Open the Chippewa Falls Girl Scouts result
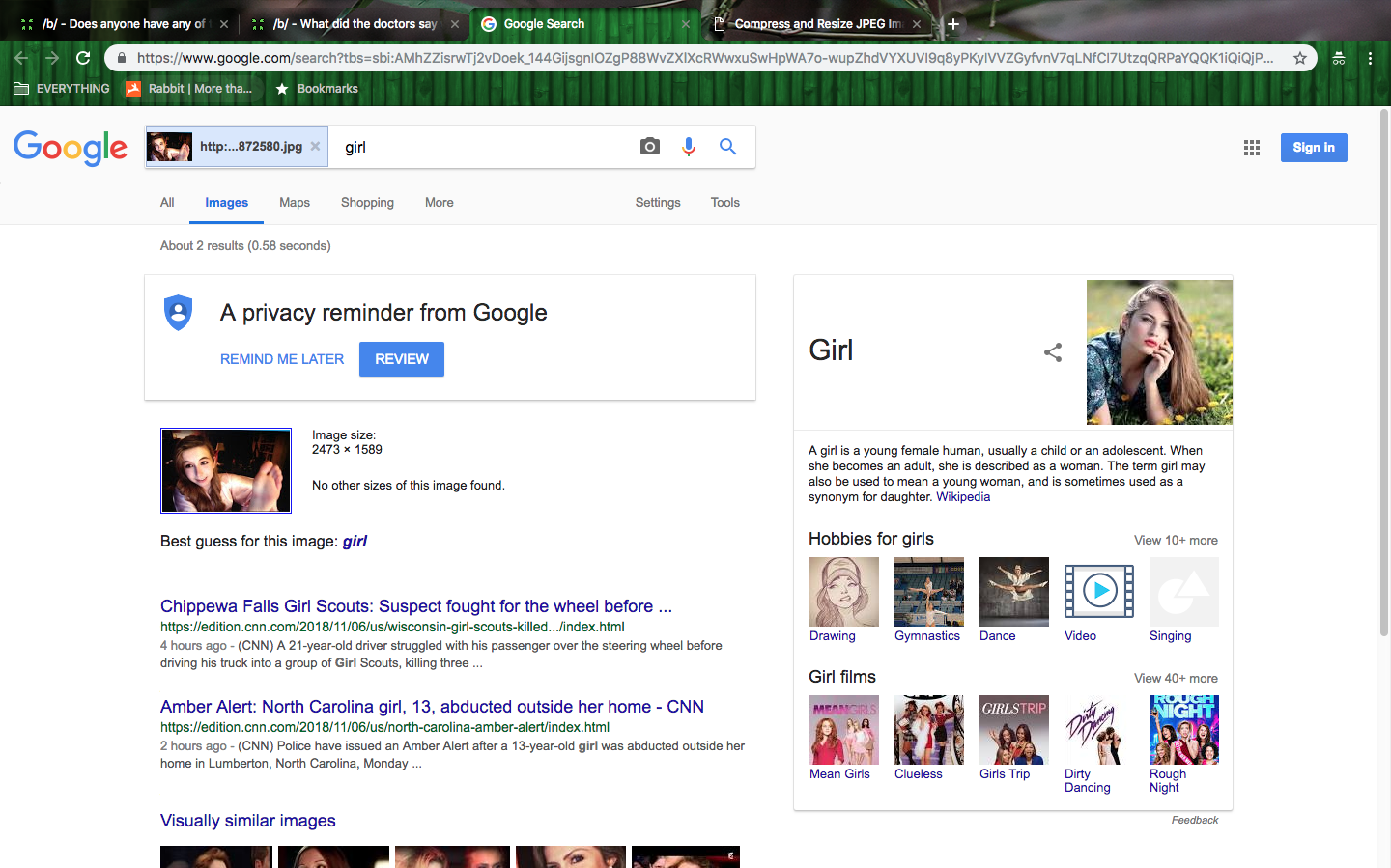Screen dimensions: 1391x868 [x=416, y=606]
